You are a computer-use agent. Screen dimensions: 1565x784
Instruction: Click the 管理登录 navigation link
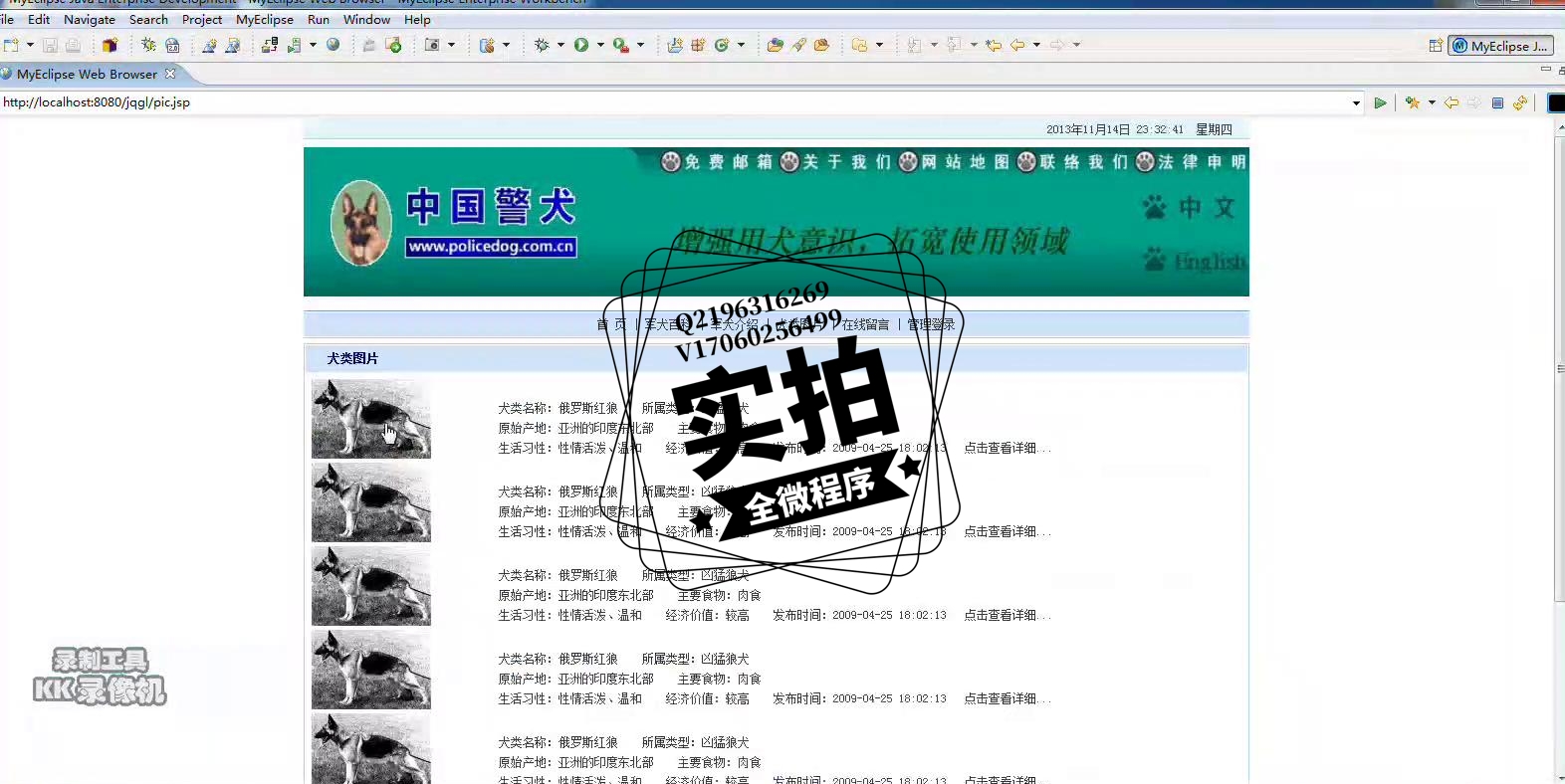[x=931, y=324]
